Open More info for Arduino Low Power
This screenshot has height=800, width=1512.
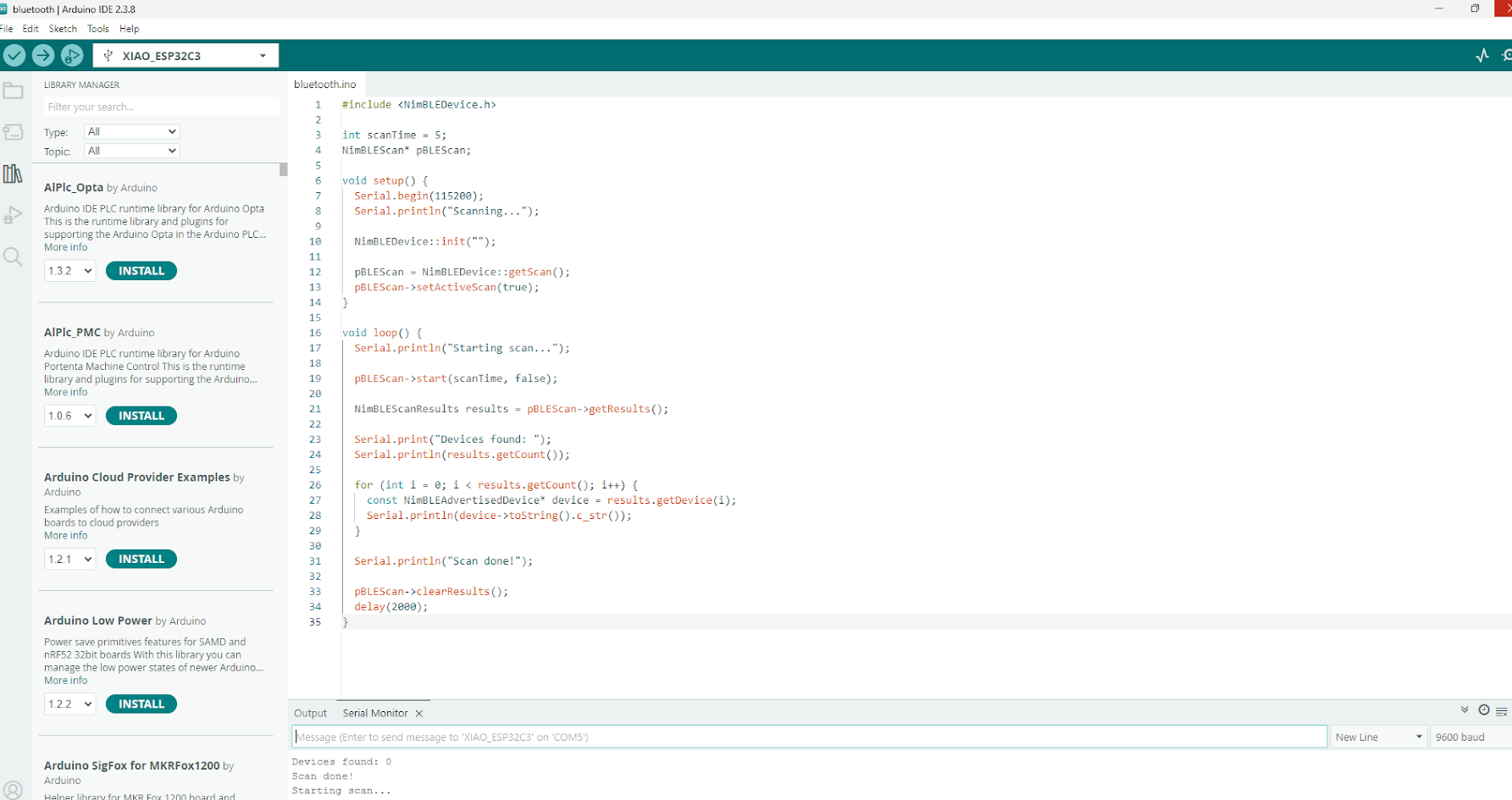(x=66, y=680)
